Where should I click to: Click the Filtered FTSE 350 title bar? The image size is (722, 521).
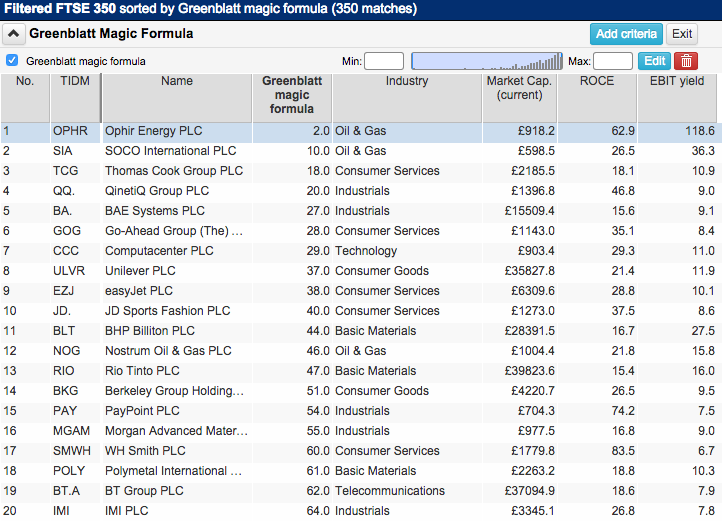(361, 9)
